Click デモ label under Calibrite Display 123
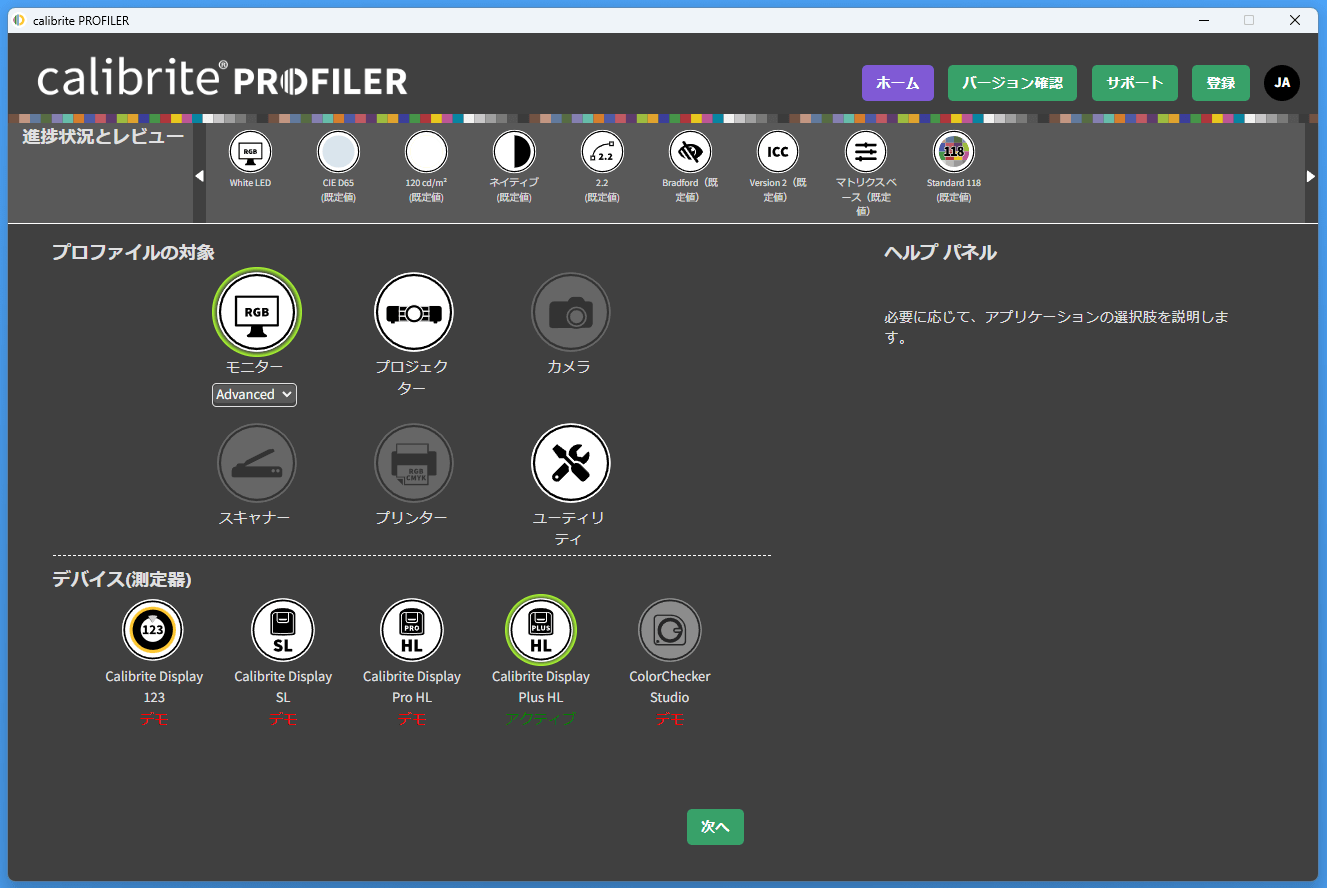Image resolution: width=1327 pixels, height=888 pixels. click(x=154, y=718)
